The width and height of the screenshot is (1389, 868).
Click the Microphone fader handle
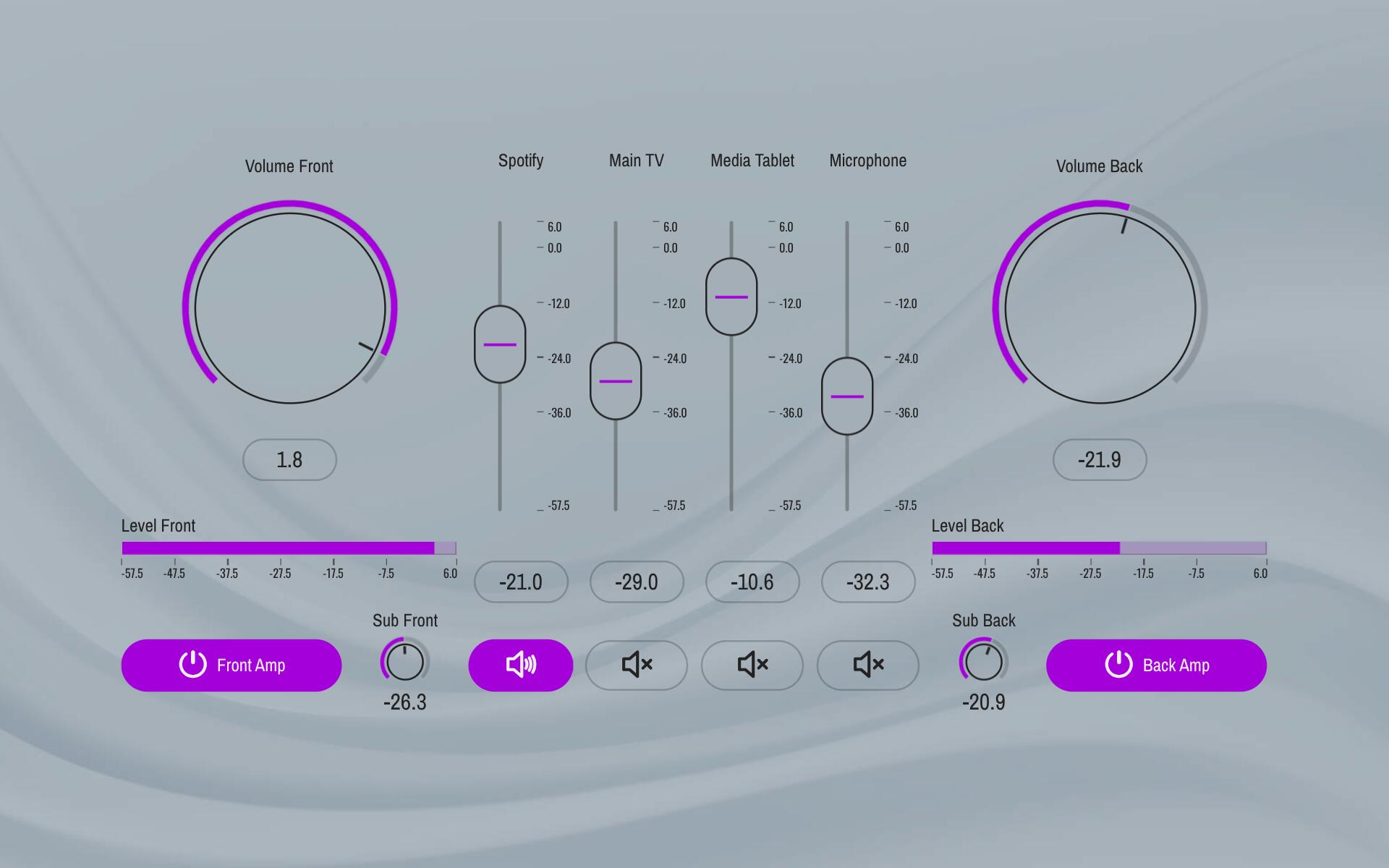click(x=847, y=396)
